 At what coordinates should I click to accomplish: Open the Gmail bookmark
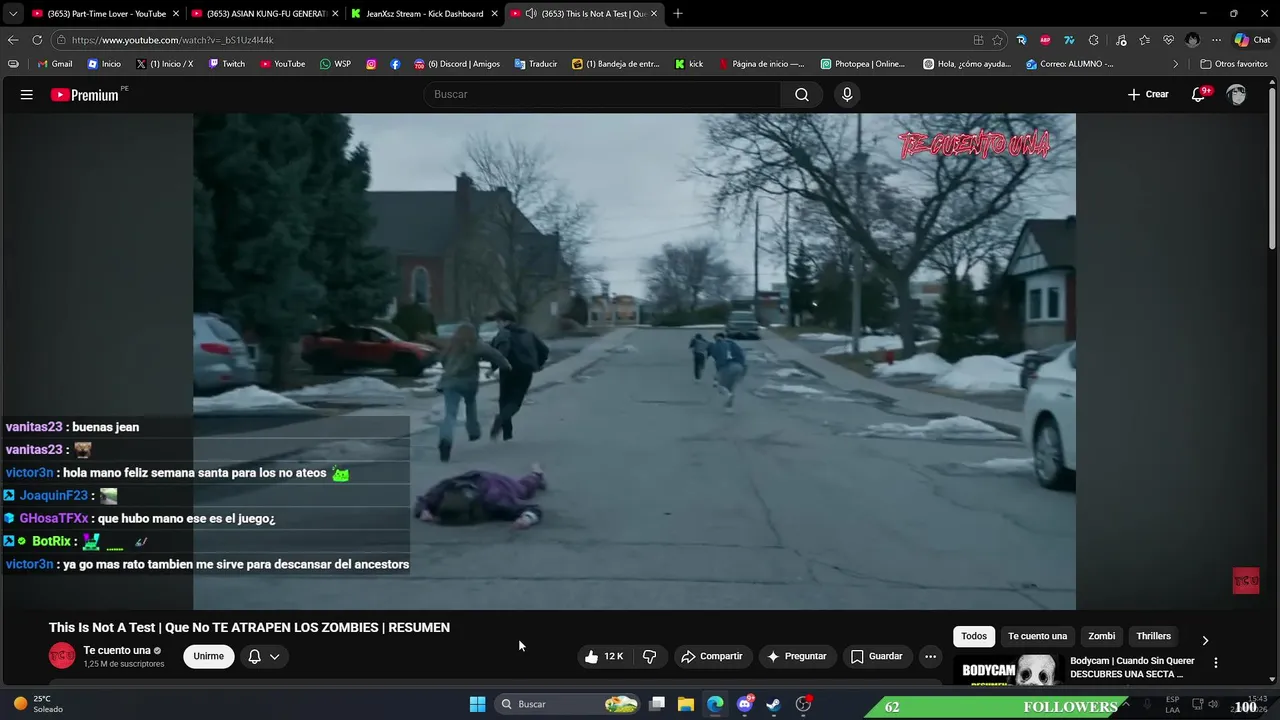click(54, 64)
